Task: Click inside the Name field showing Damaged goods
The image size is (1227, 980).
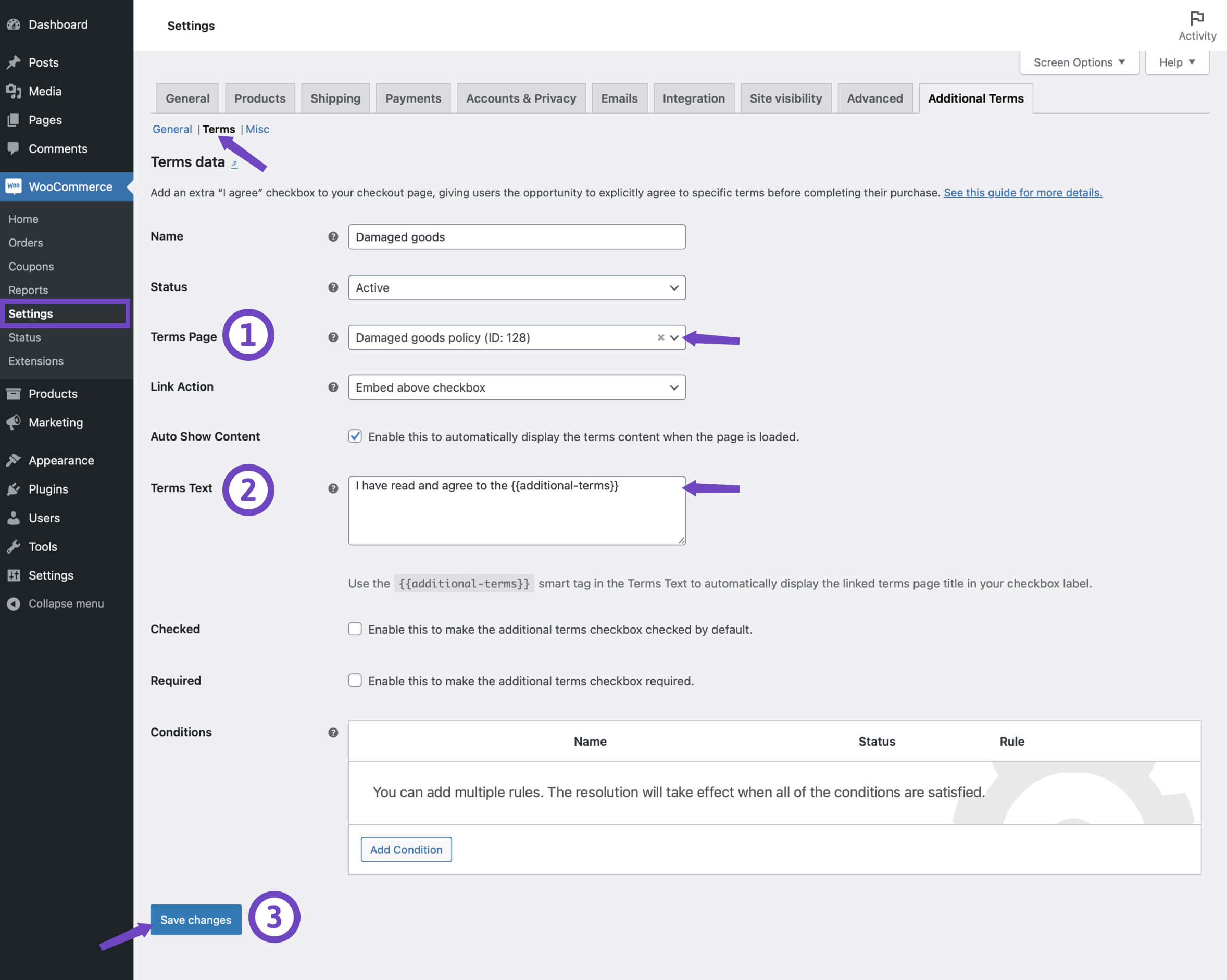Action: point(516,237)
